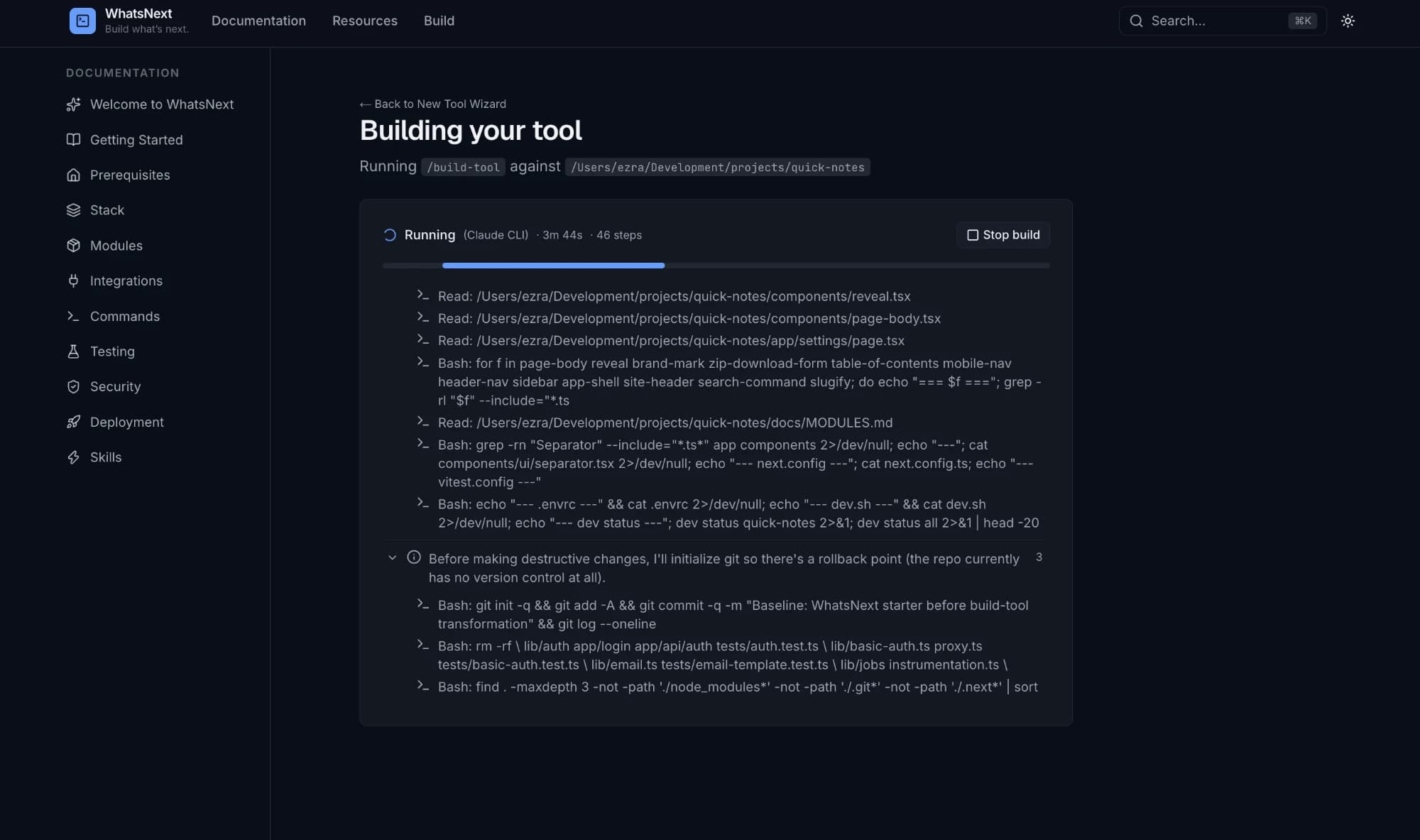The image size is (1420, 840).
Task: Open the Documentation nav menu
Action: click(258, 21)
